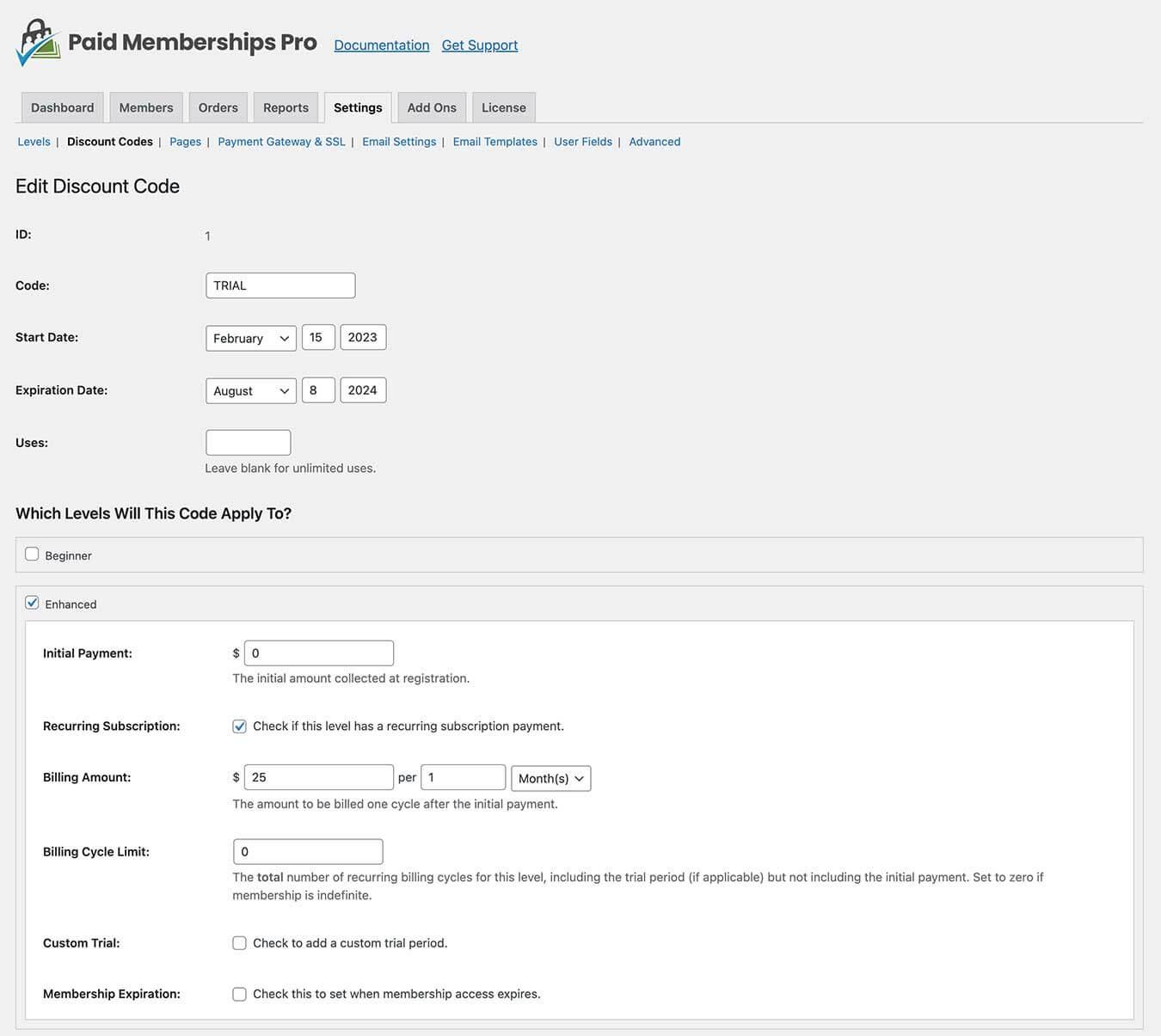Click the Leave blank for unlimited uses hint
This screenshot has height=1036, width=1161.
tap(291, 469)
